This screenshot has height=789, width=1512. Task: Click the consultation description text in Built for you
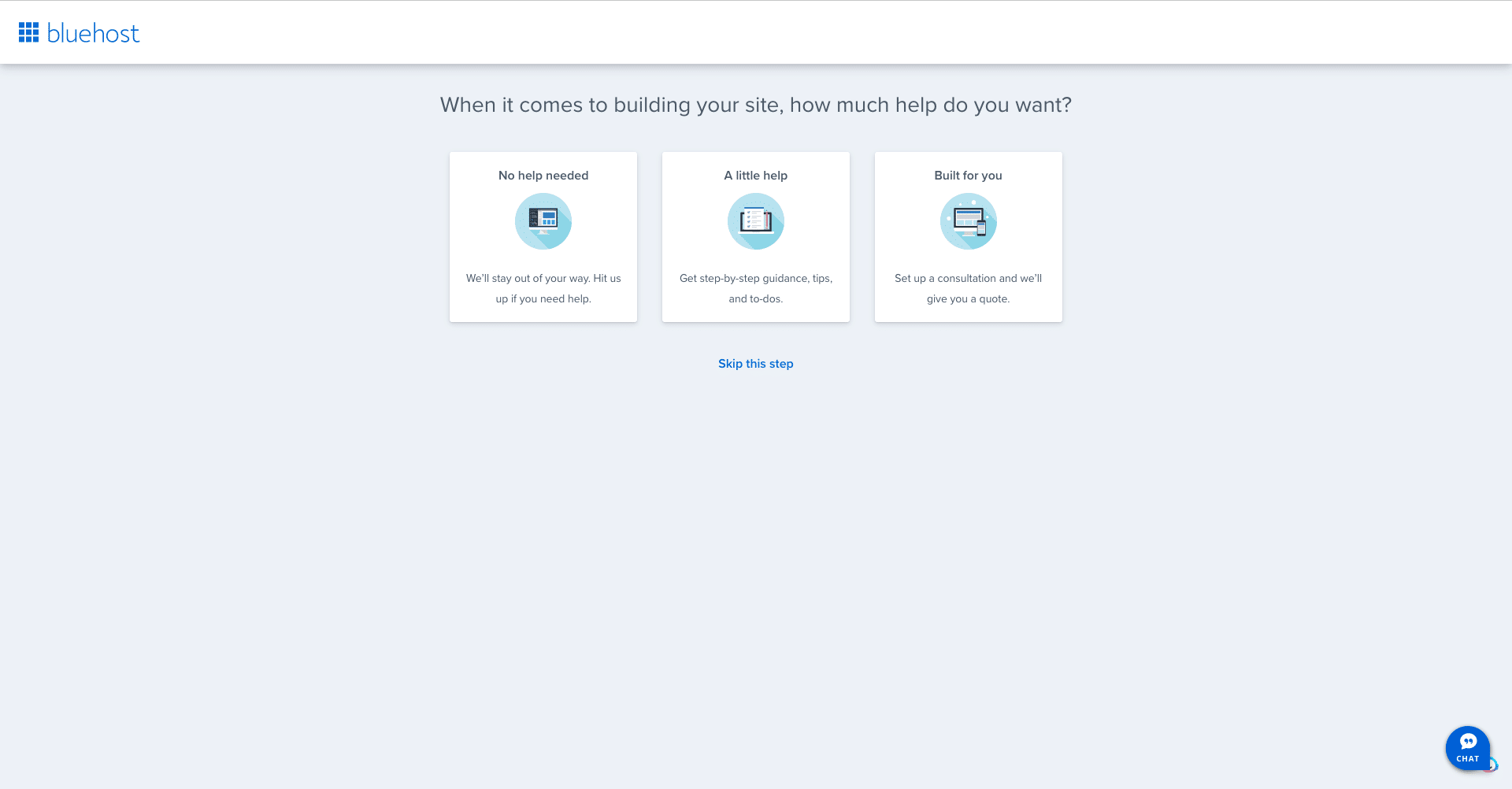tap(968, 288)
